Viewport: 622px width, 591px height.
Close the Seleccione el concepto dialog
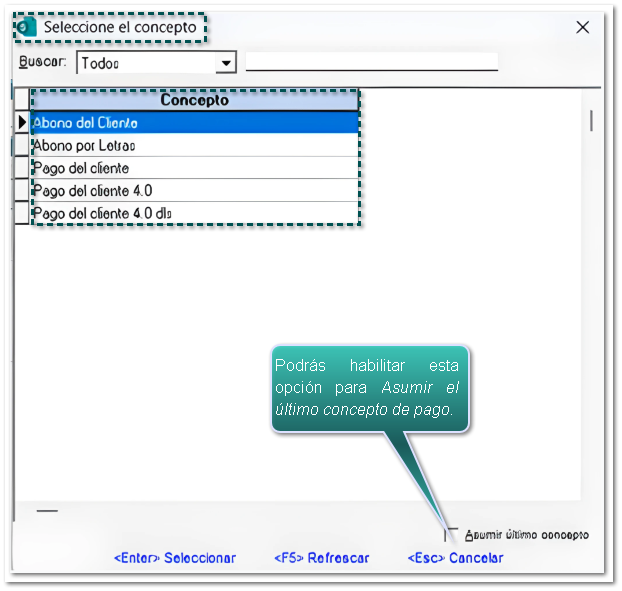[583, 27]
